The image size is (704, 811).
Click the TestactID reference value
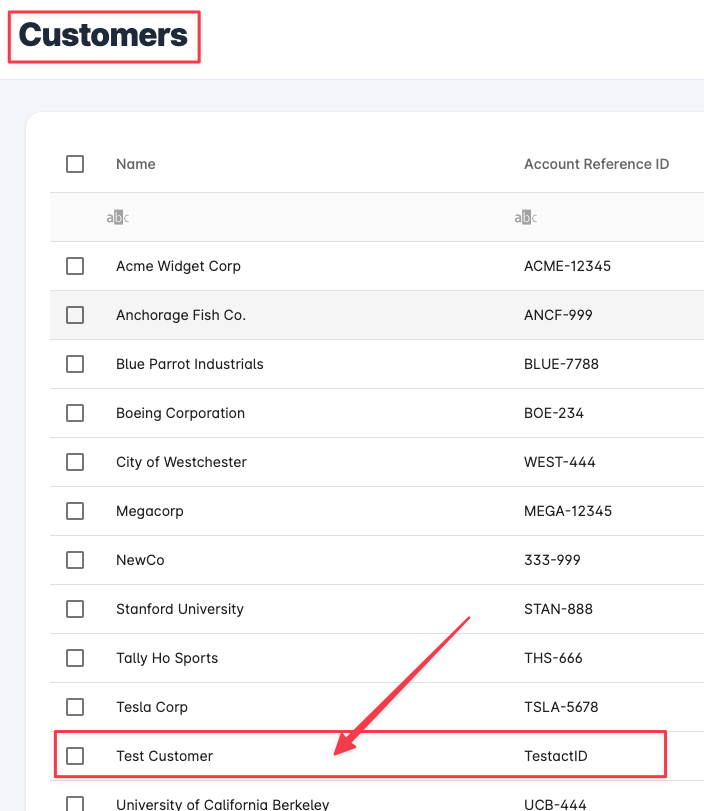pyautogui.click(x=556, y=756)
